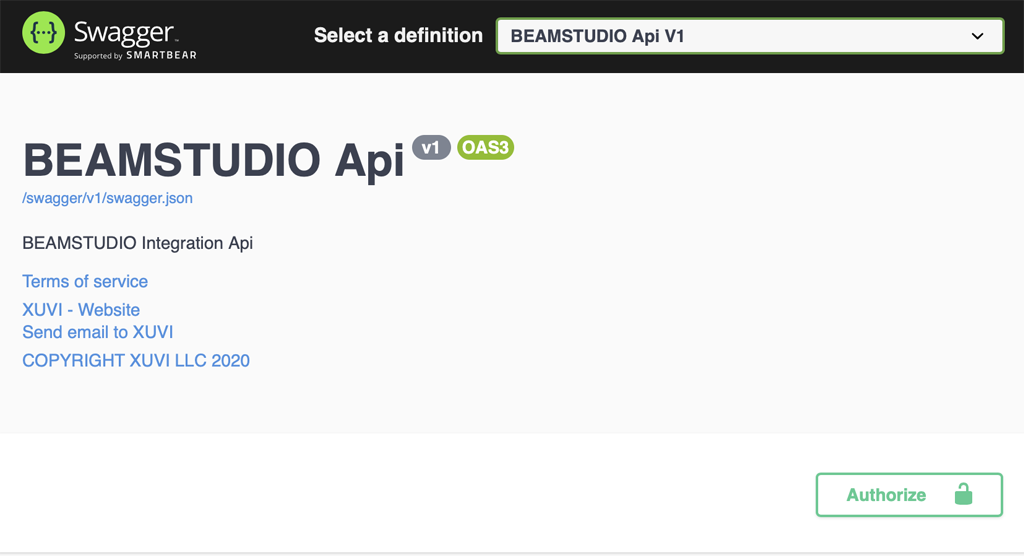Open the /swagger/v1/swagger.json link
The width and height of the screenshot is (1024, 556).
pos(107,198)
